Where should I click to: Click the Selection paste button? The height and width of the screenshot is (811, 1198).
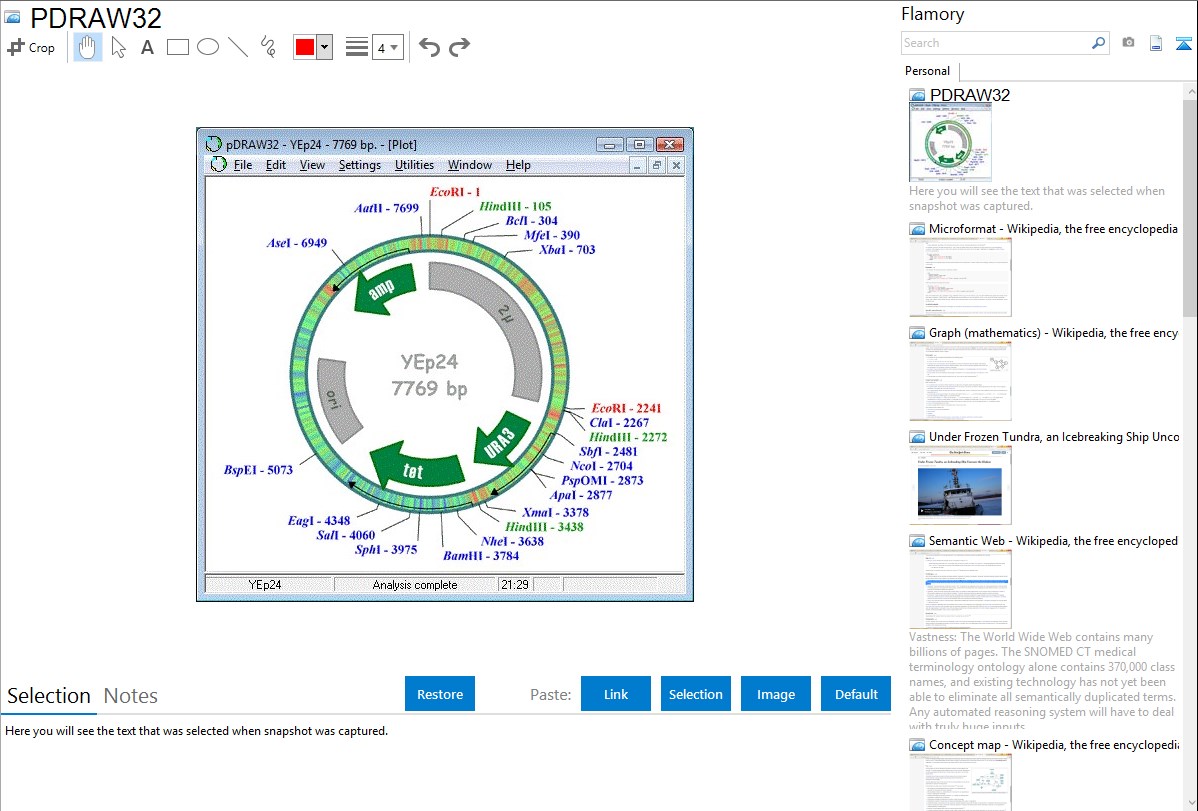tap(696, 694)
